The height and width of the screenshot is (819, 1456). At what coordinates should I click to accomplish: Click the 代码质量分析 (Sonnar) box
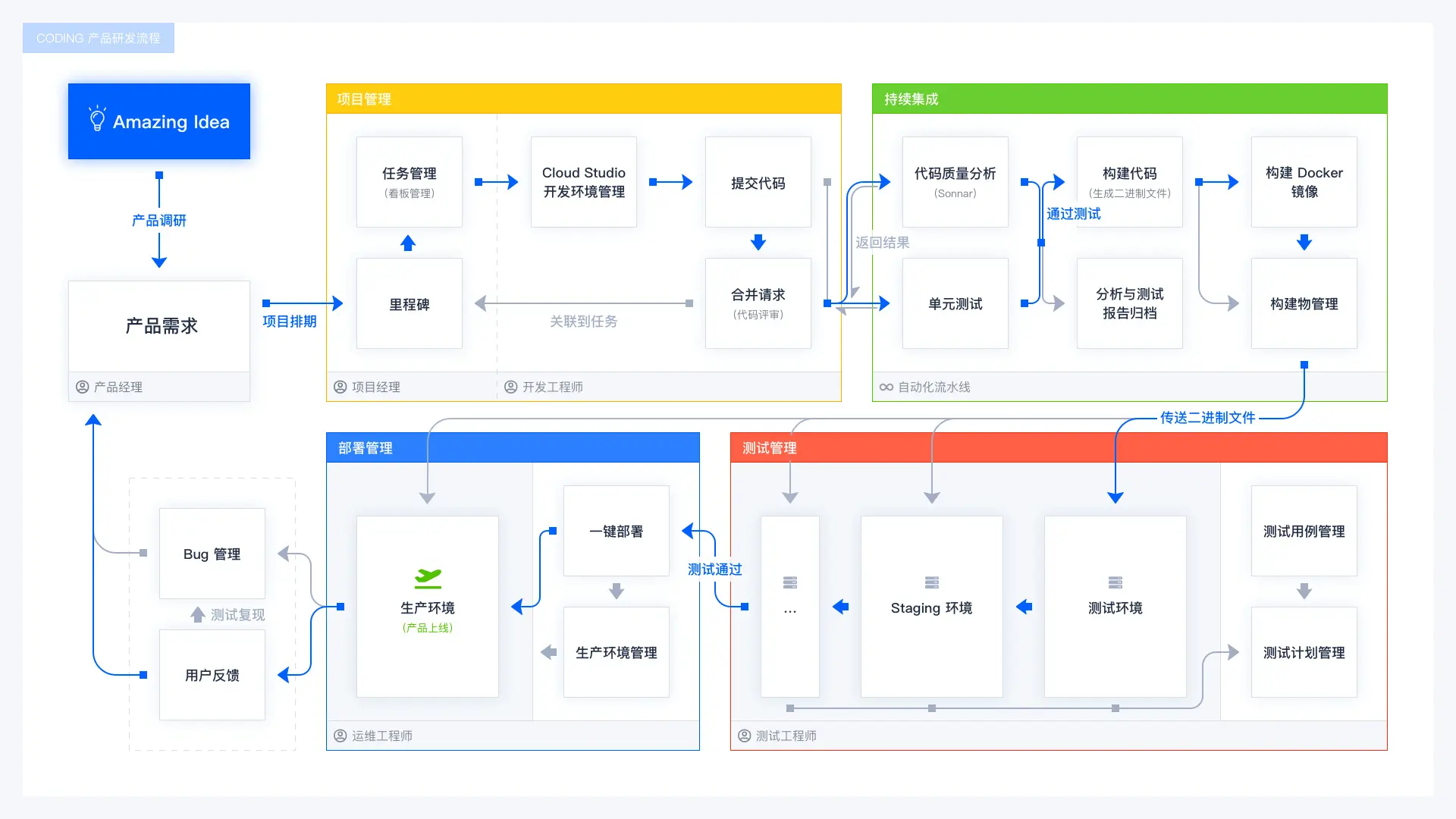coord(955,182)
